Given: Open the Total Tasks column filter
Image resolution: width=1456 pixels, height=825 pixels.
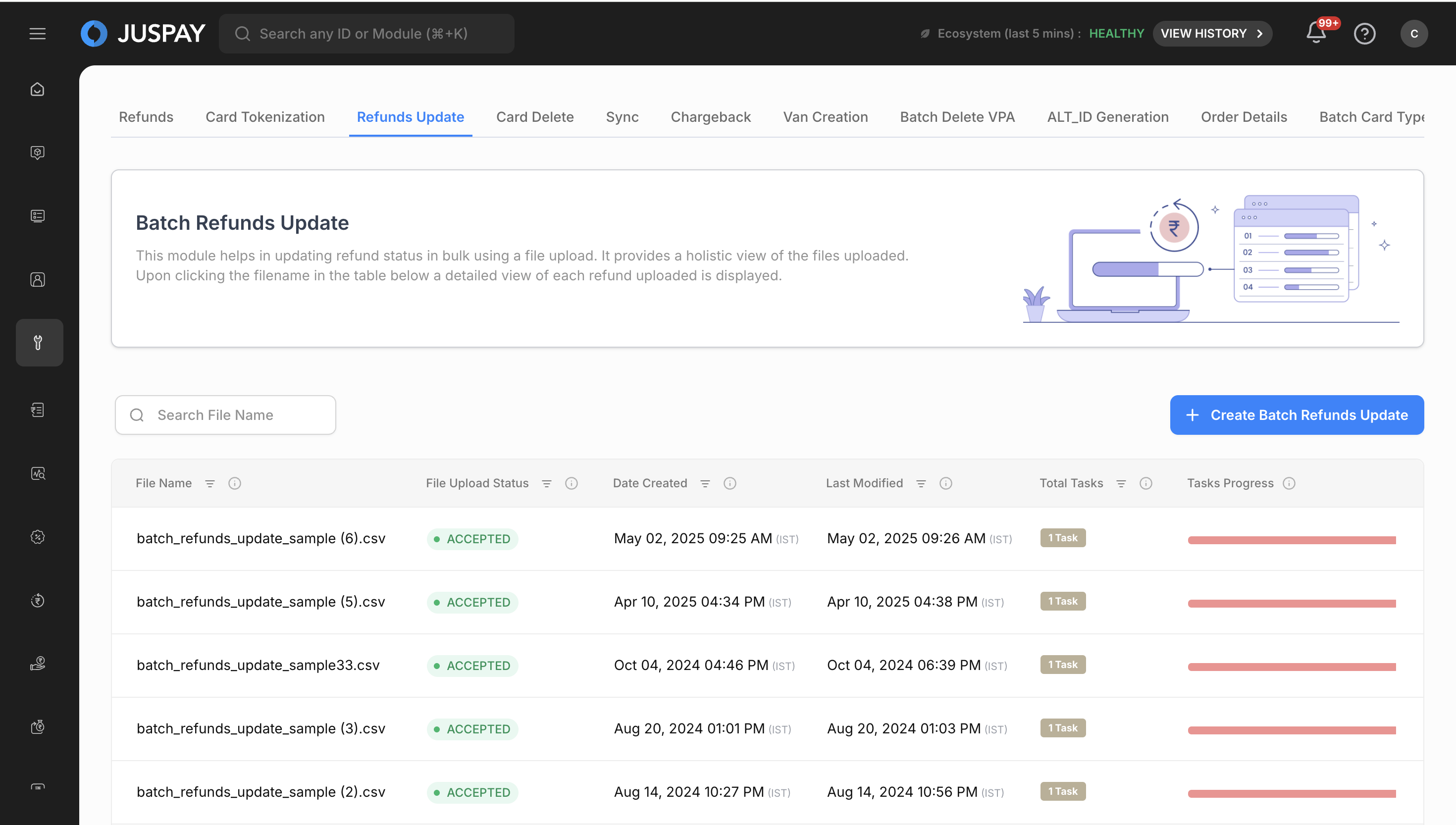Looking at the screenshot, I should 1121,483.
